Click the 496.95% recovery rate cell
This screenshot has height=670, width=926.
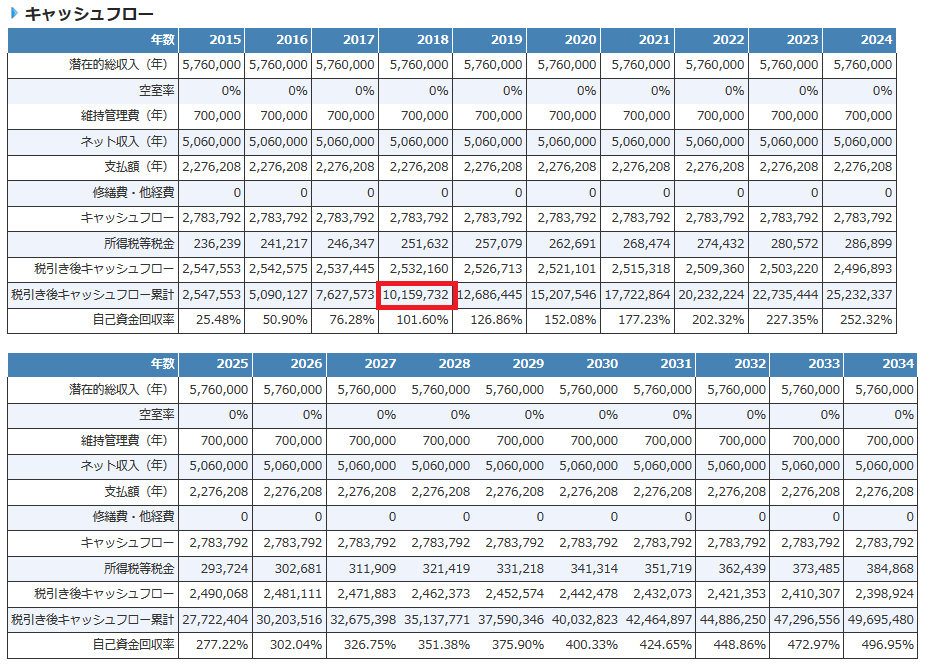(x=880, y=645)
